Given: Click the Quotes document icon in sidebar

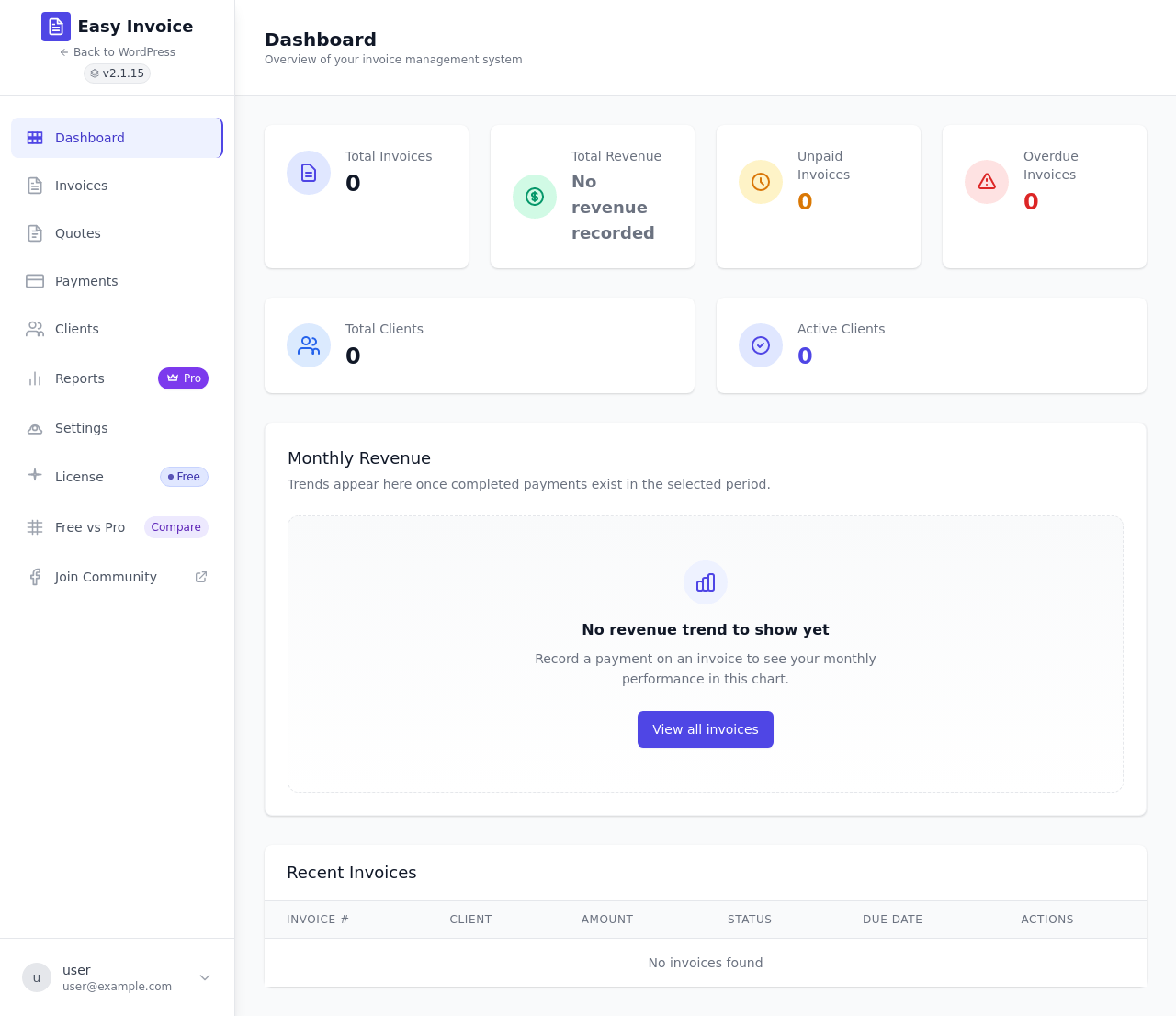Looking at the screenshot, I should coord(35,233).
